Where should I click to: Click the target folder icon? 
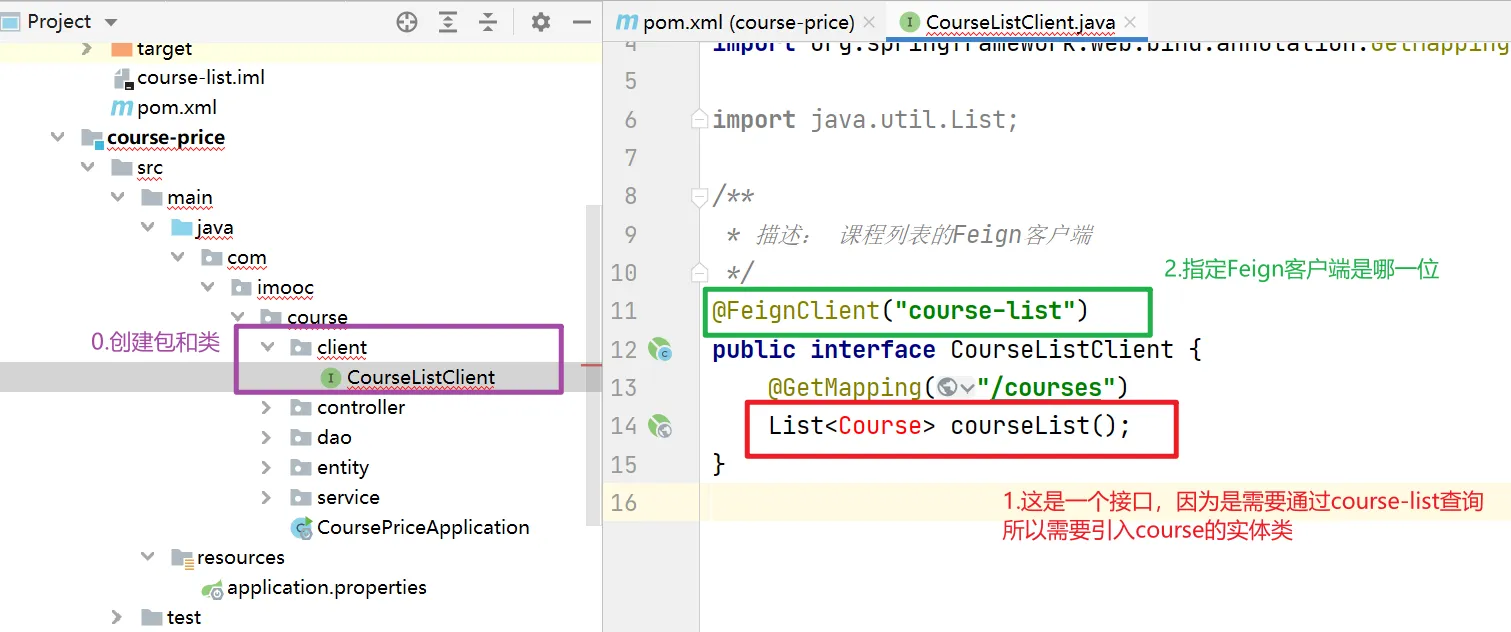pyautogui.click(x=121, y=48)
